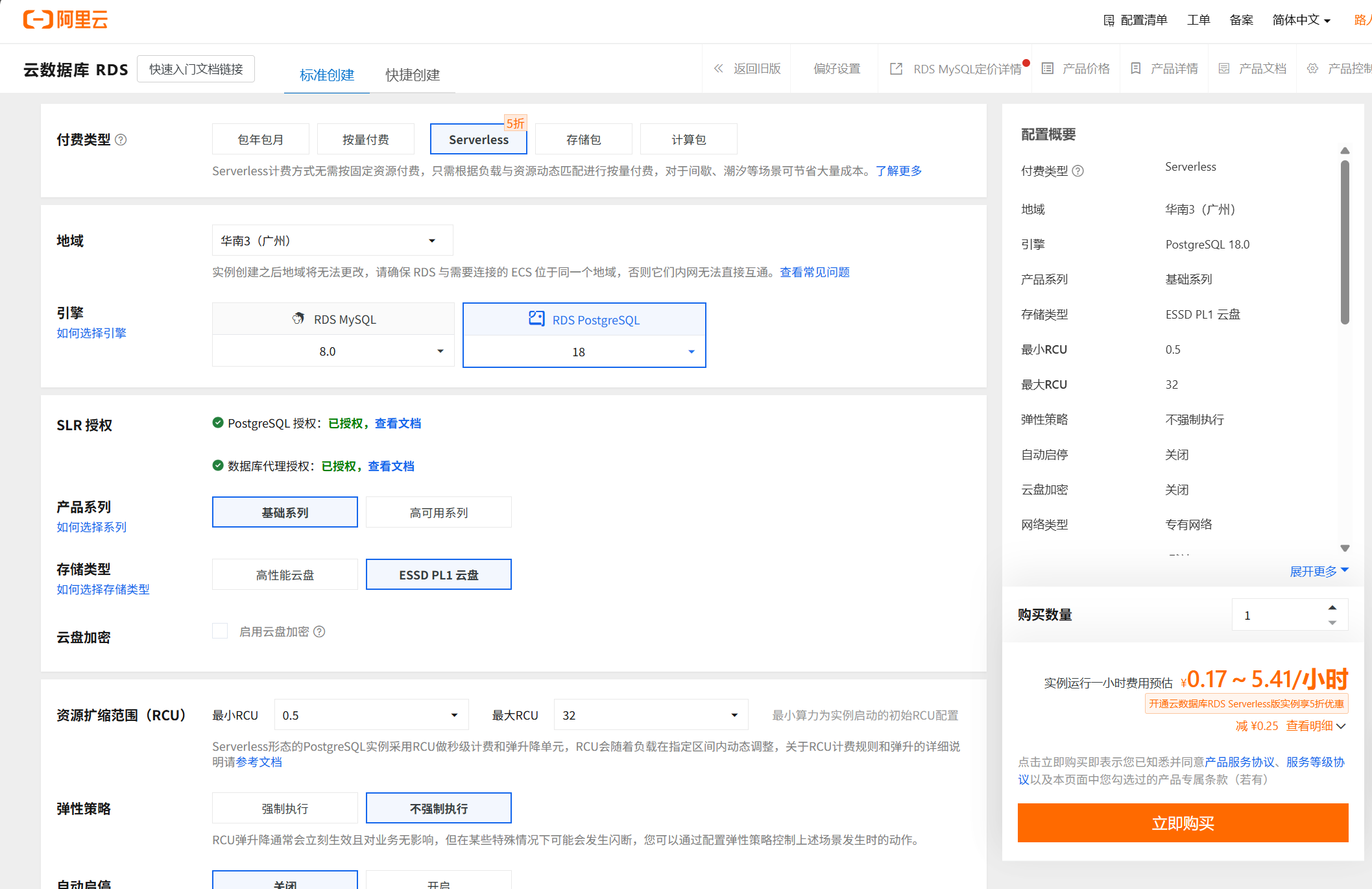
Task: Click the PostgreSQL engine icon
Action: (x=536, y=319)
